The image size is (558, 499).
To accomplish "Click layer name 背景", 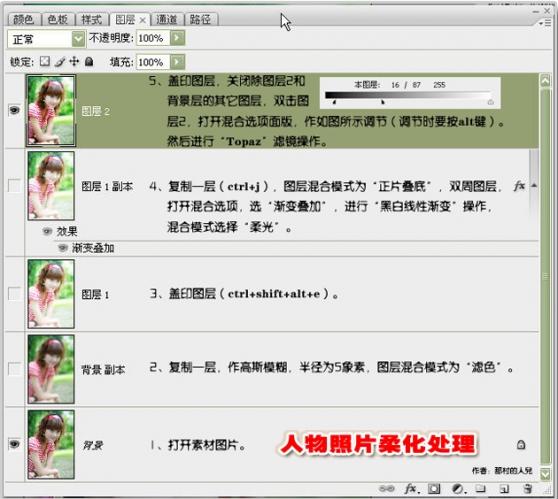I will 93,445.
